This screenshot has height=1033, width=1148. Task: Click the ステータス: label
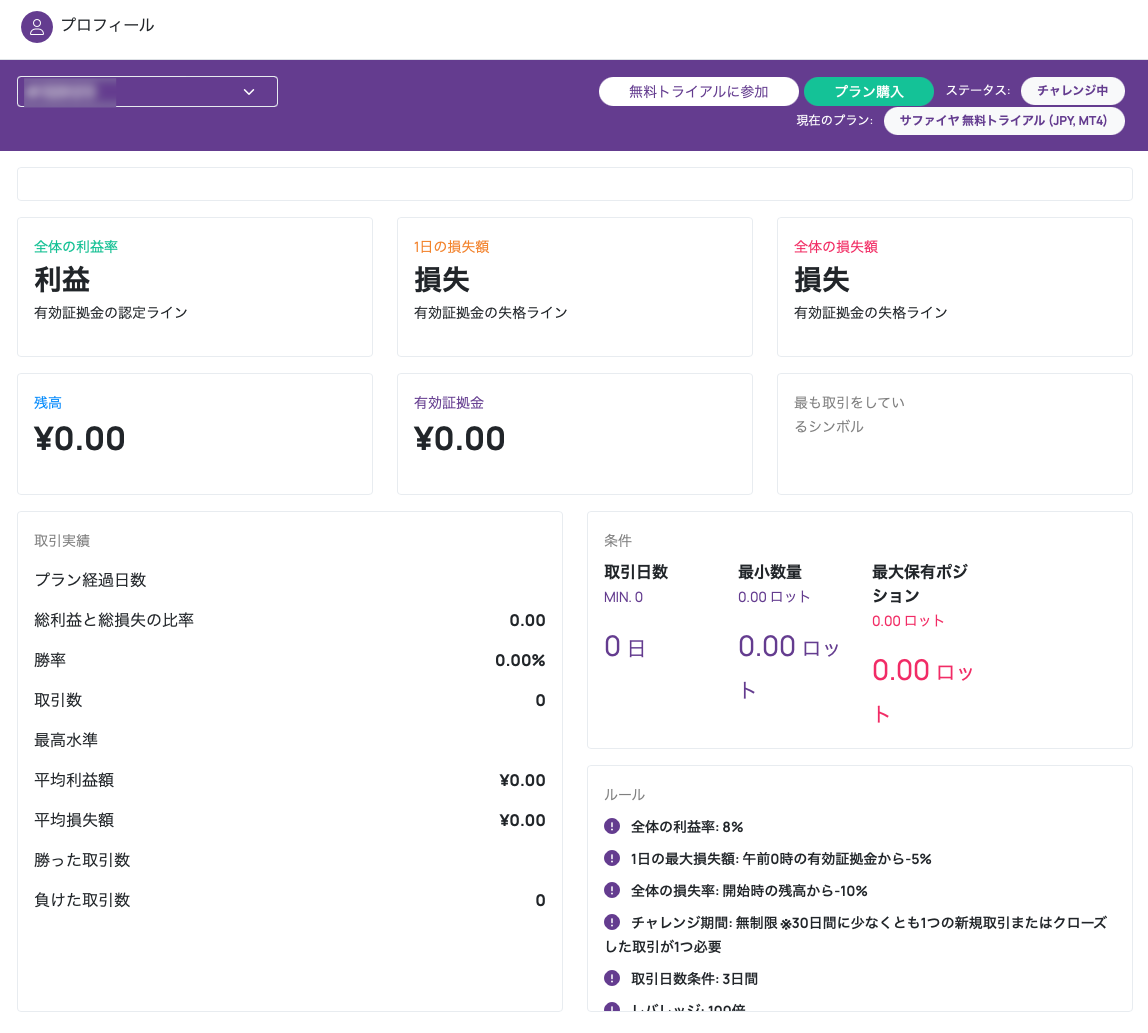tap(978, 90)
